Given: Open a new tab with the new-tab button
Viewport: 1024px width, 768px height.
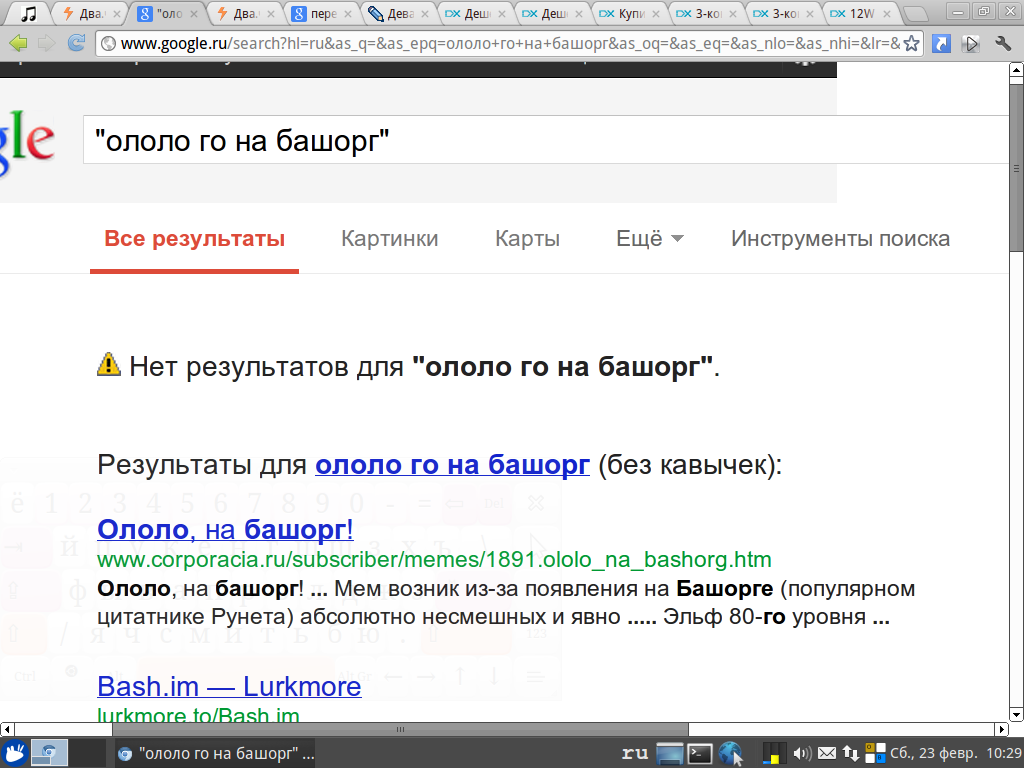Looking at the screenshot, I should 917,14.
